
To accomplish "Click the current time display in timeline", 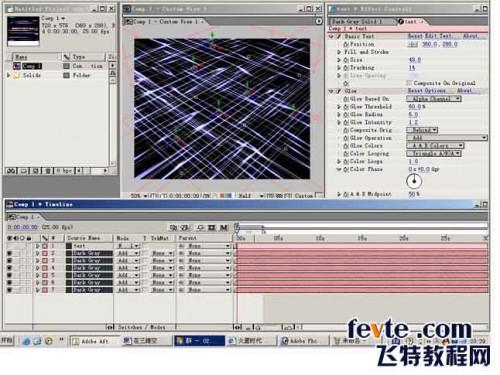I will pyautogui.click(x=23, y=227).
